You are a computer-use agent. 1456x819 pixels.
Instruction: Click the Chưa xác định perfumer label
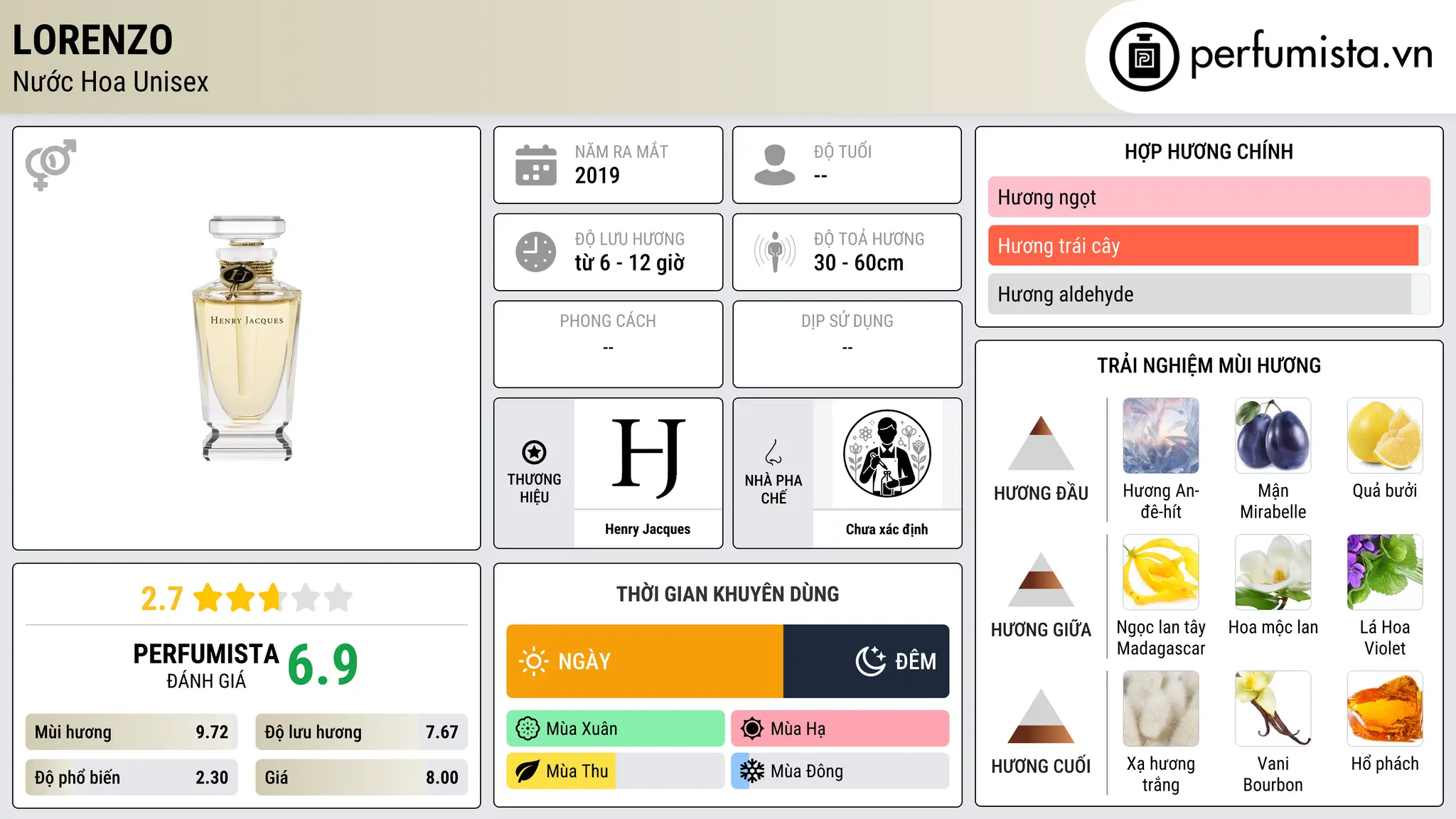tap(887, 529)
